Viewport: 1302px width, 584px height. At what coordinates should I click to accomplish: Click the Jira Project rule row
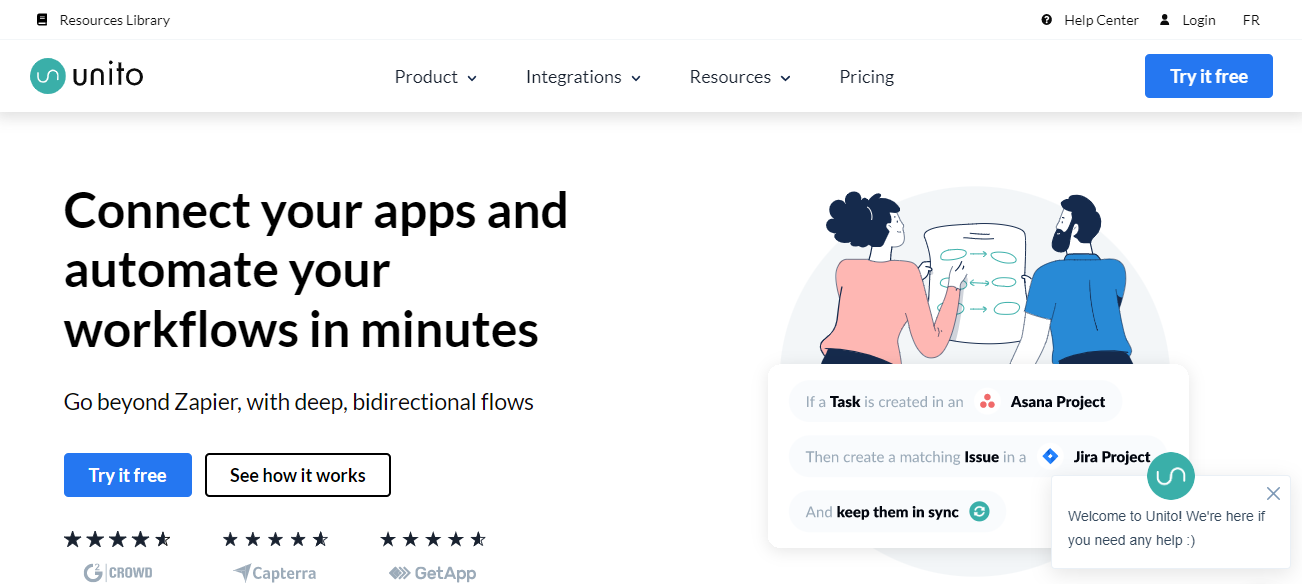[x=978, y=457]
